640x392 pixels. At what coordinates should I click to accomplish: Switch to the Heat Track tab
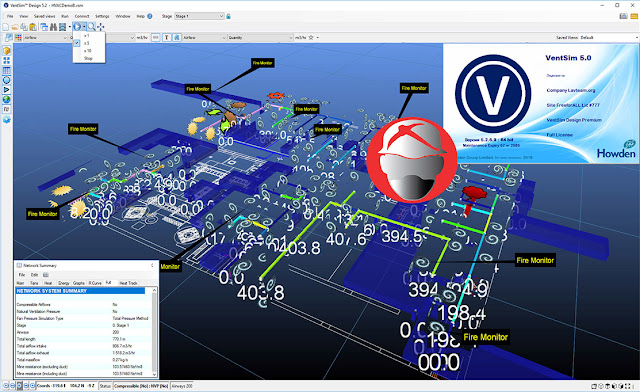(x=129, y=283)
